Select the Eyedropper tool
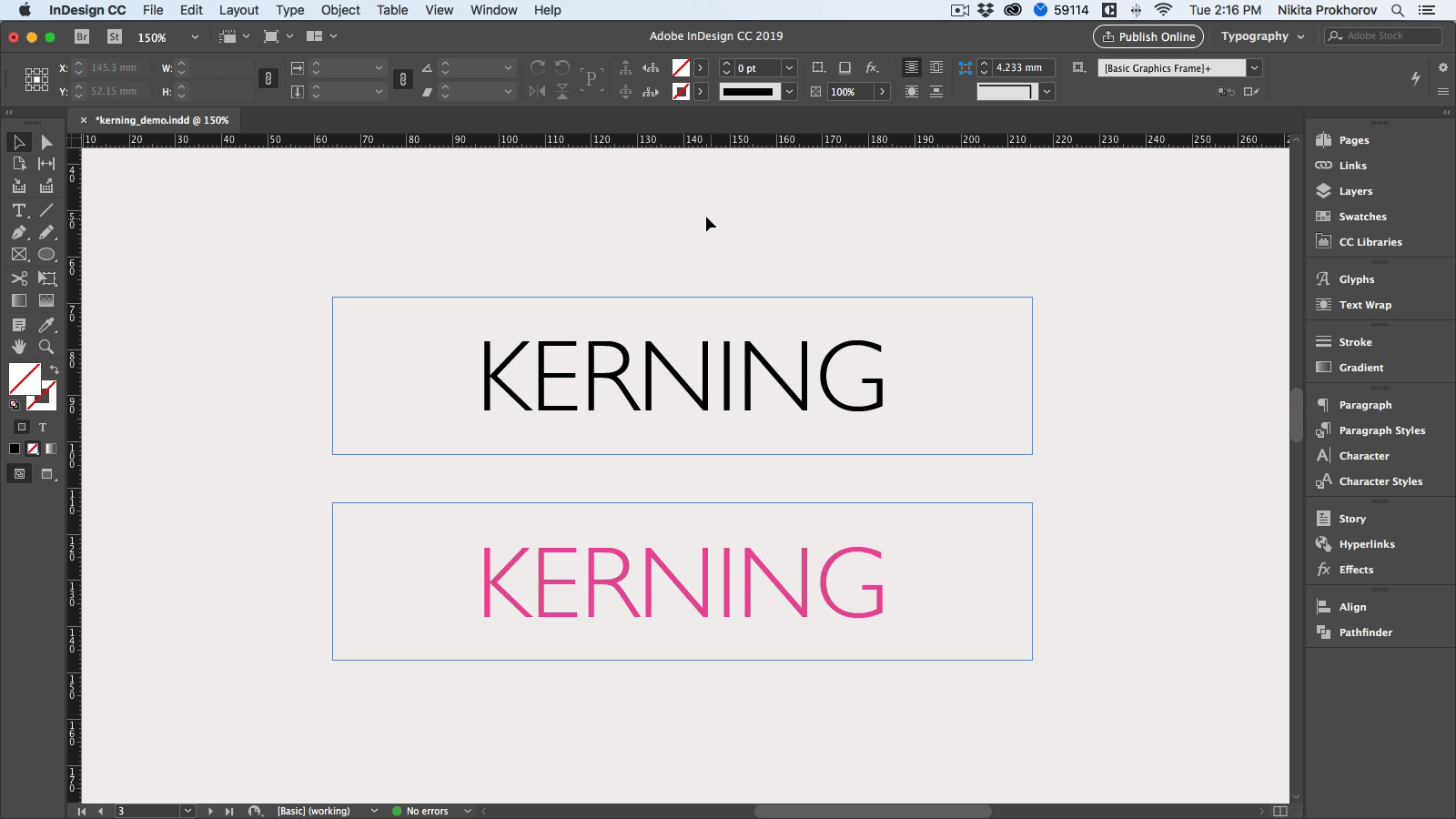Image resolution: width=1456 pixels, height=819 pixels. (46, 325)
